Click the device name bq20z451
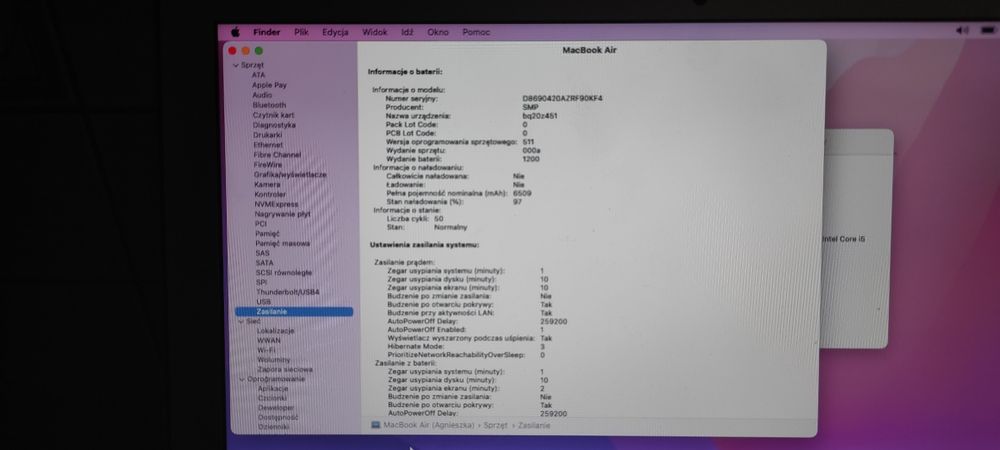This screenshot has height=450, width=1000. tap(540, 116)
